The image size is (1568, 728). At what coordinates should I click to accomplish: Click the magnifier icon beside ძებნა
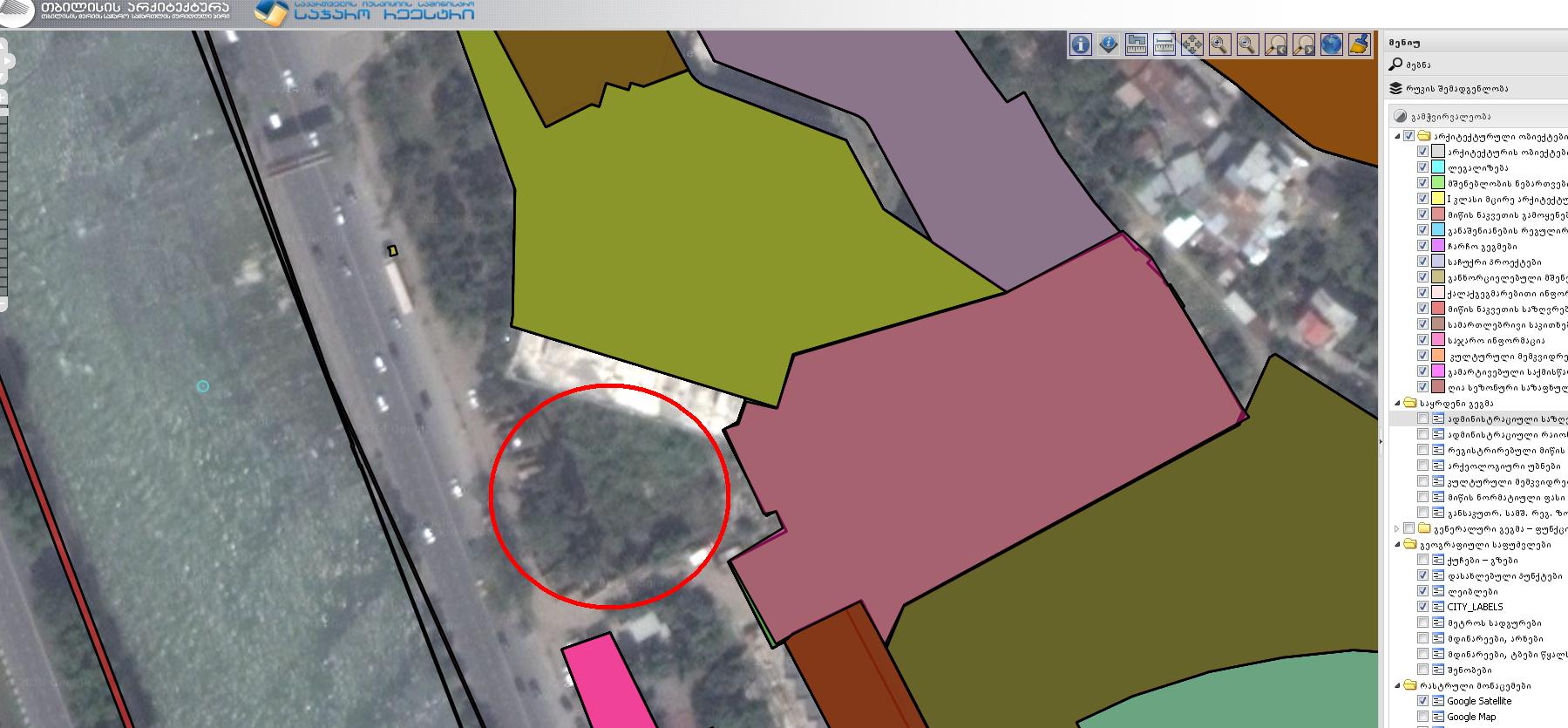click(1395, 65)
